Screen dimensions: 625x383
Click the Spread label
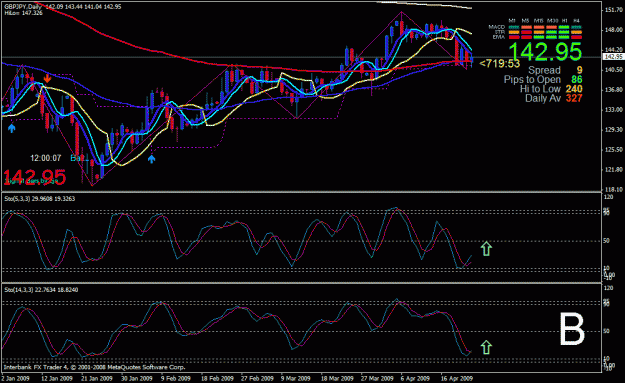coord(544,71)
